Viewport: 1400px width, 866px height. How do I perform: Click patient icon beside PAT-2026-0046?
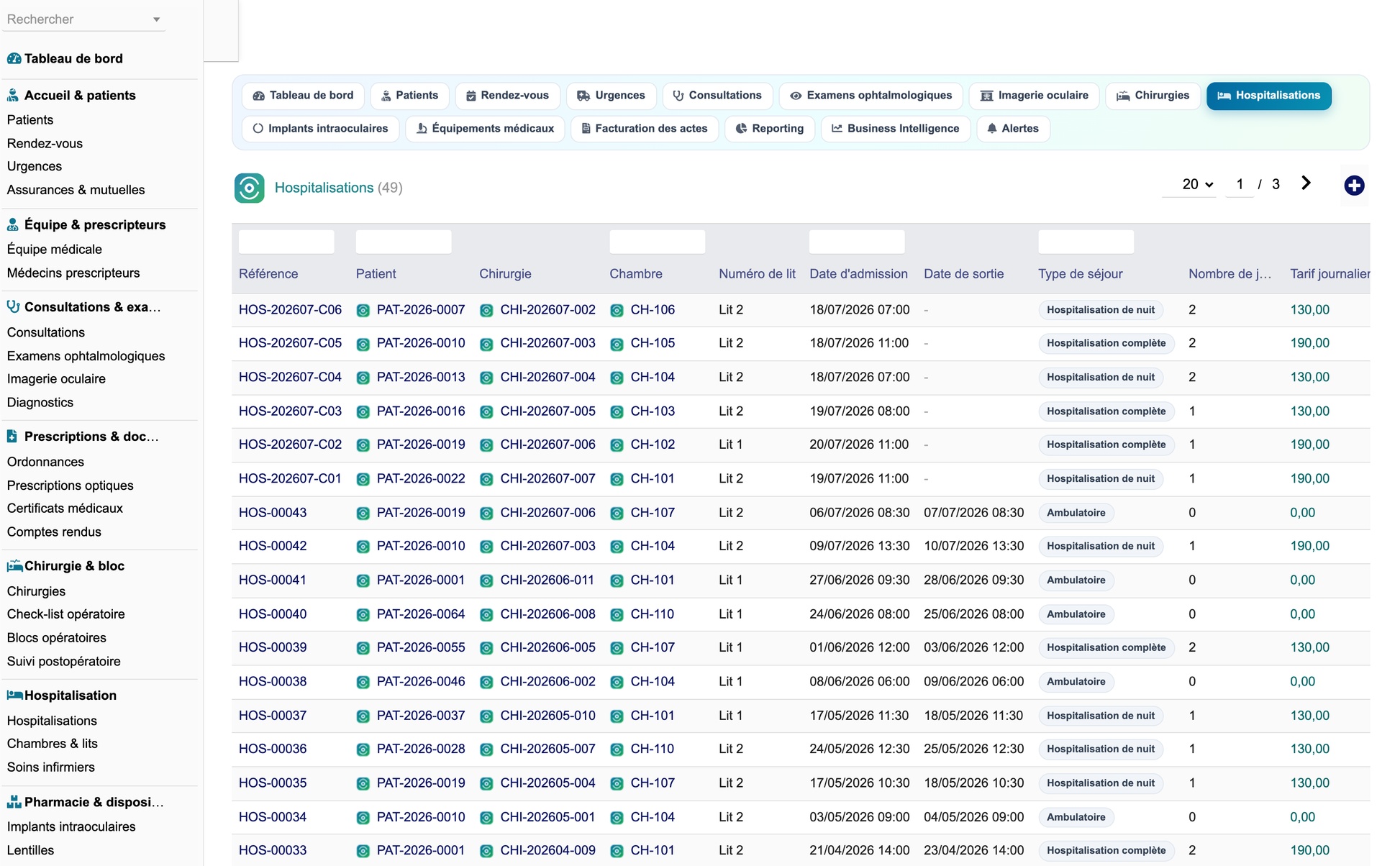(x=363, y=683)
